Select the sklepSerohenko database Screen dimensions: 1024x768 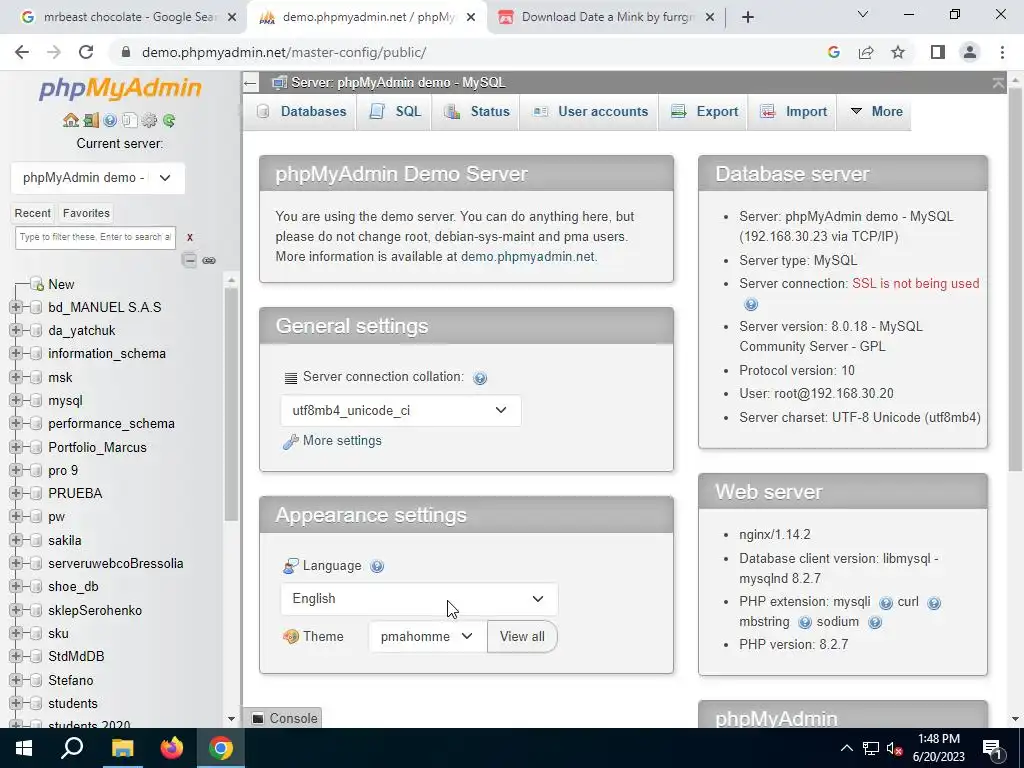(x=95, y=611)
